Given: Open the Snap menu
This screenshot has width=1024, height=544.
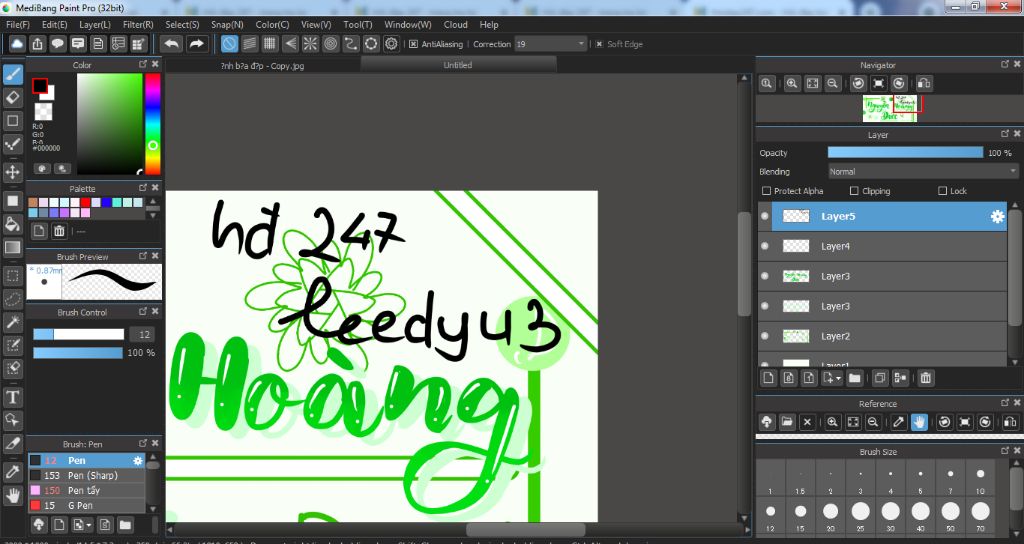Looking at the screenshot, I should [227, 25].
